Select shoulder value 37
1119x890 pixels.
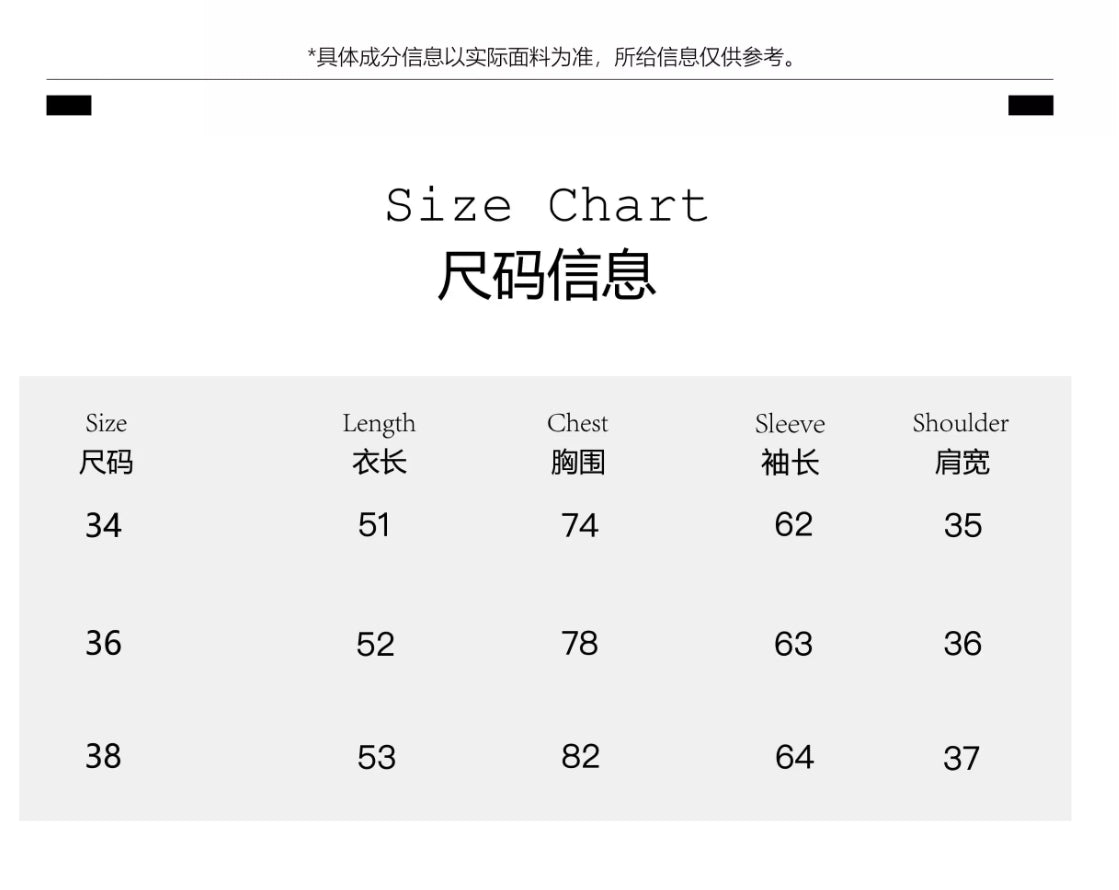click(x=961, y=758)
